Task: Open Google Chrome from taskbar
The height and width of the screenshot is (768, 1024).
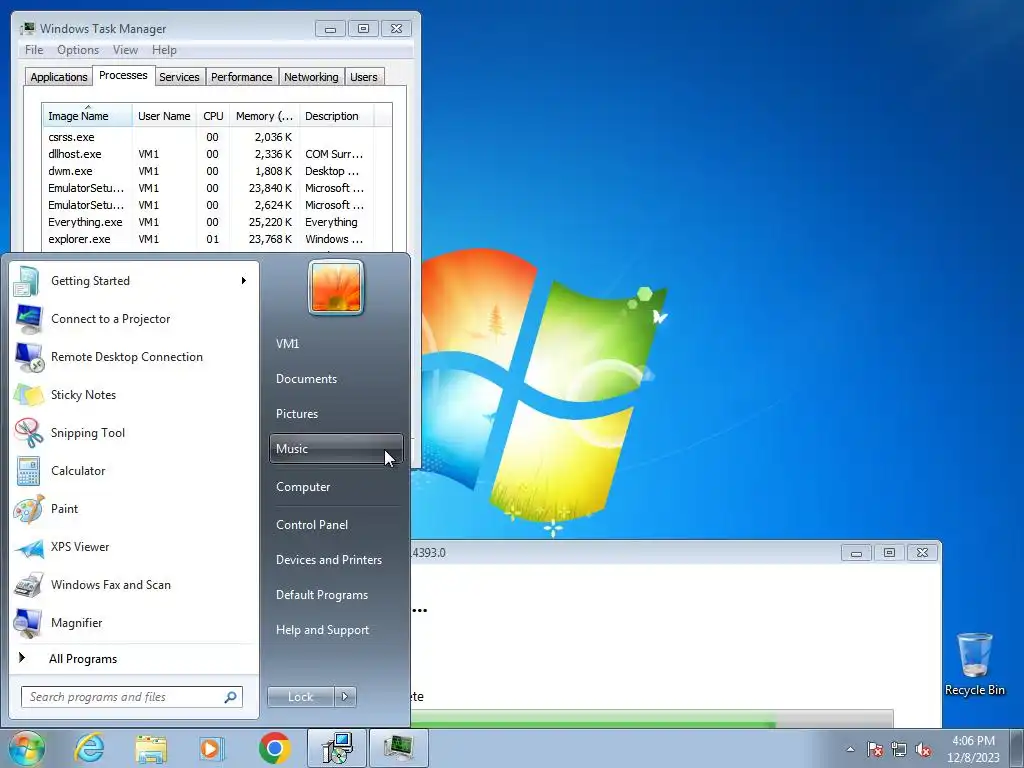Action: click(274, 748)
